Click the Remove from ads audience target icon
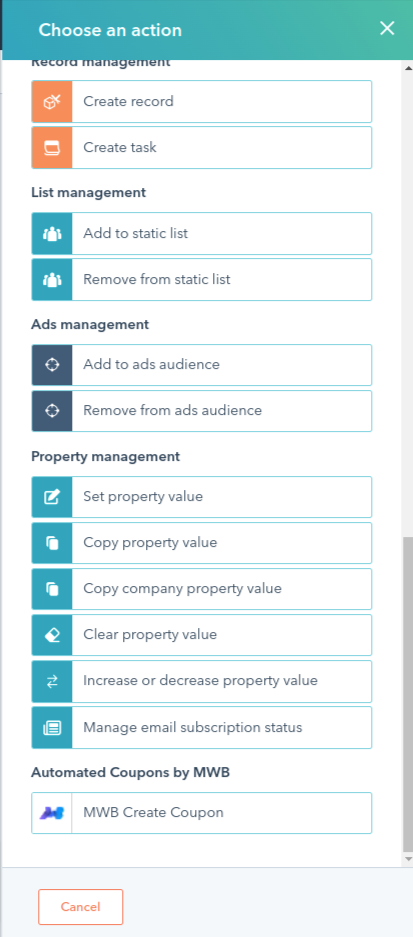Screen dimensions: 413x937 coord(52,411)
